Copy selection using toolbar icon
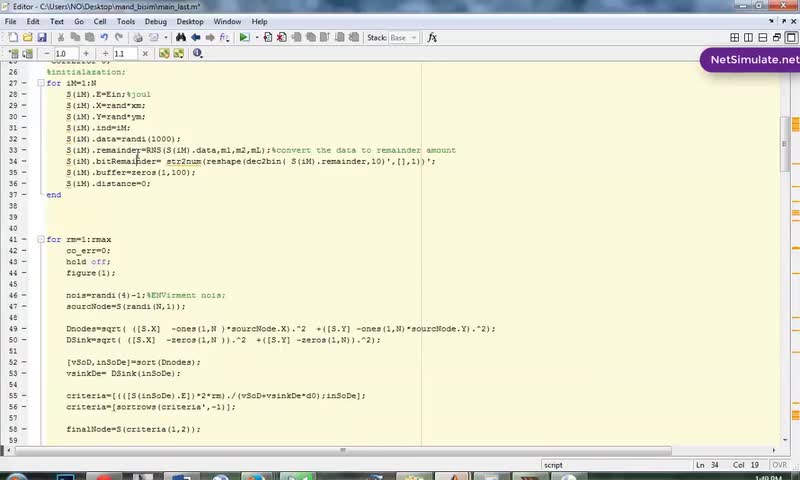800x480 pixels. [x=75, y=37]
